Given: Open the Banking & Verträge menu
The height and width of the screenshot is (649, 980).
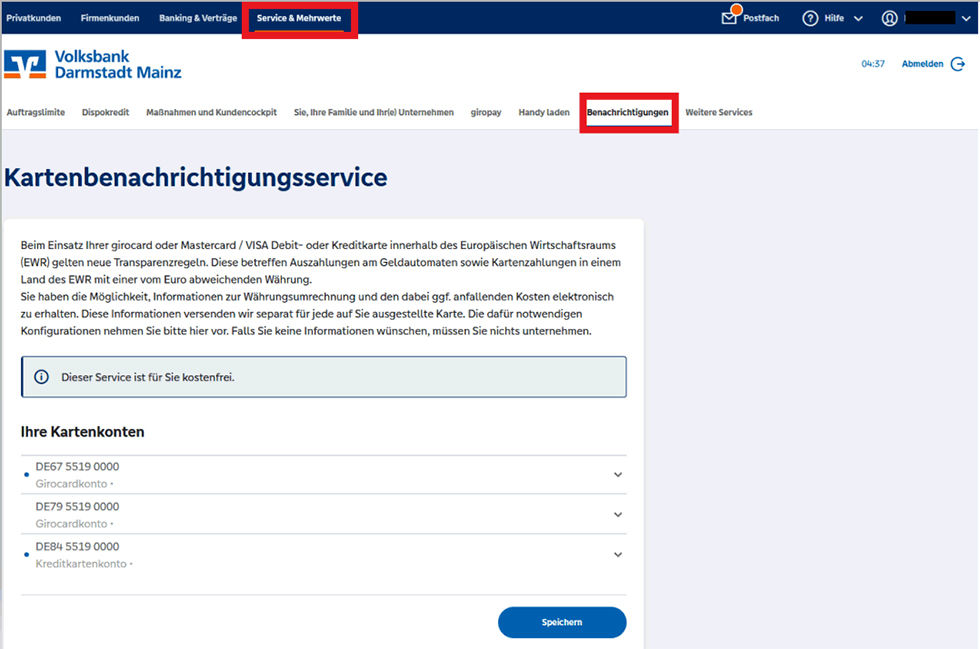Looking at the screenshot, I should tap(198, 18).
